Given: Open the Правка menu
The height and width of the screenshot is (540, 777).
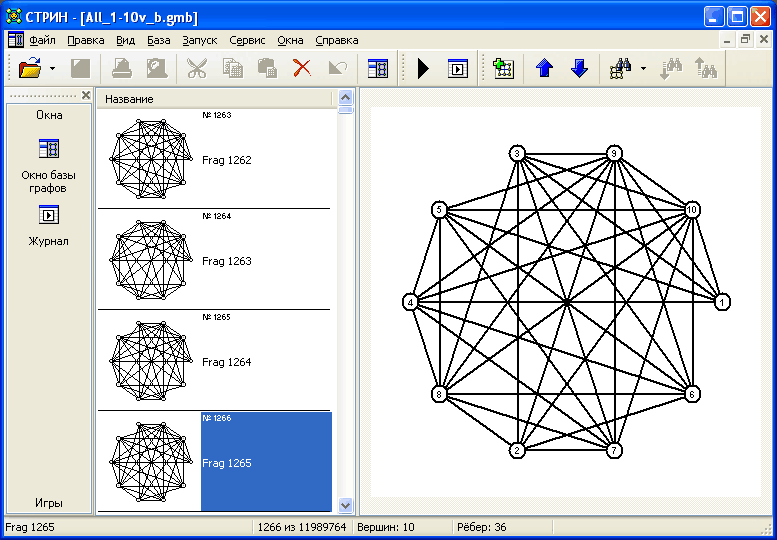Looking at the screenshot, I should [x=86, y=40].
